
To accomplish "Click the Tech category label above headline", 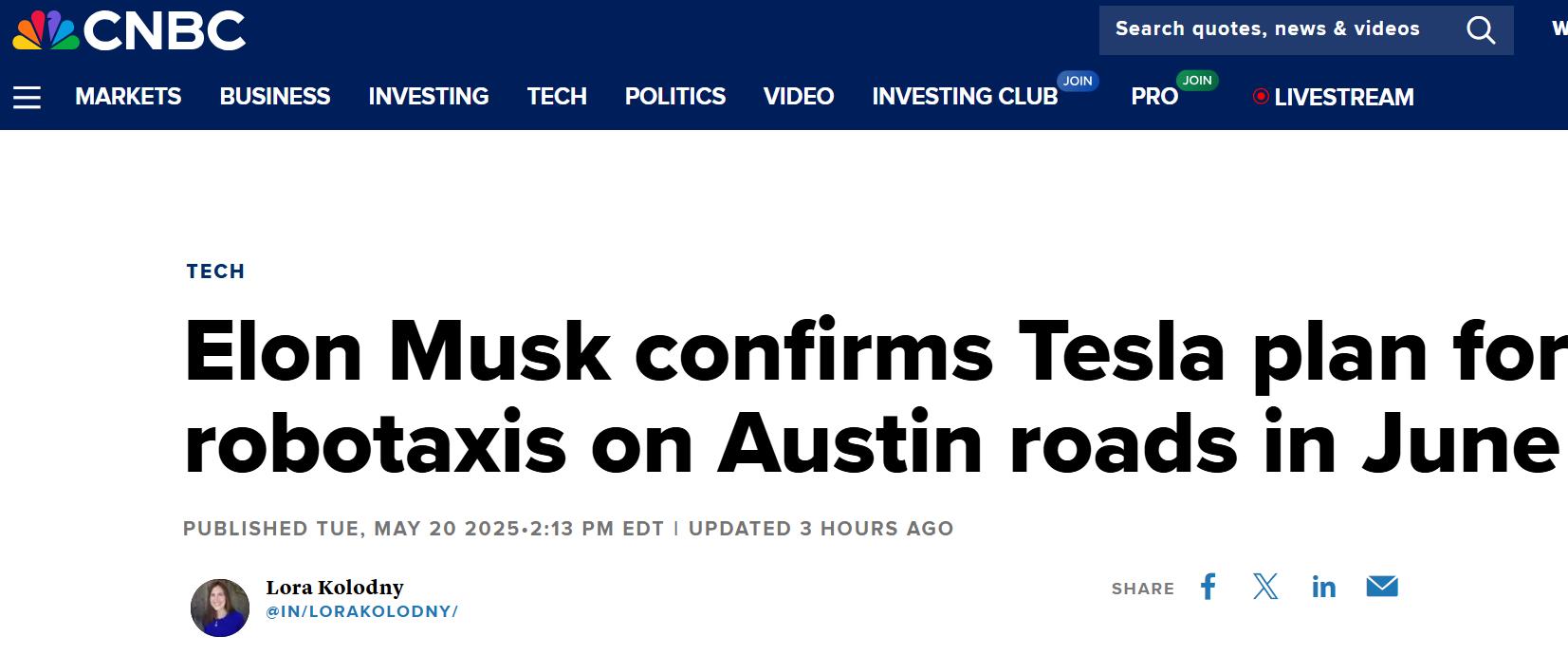I will (215, 271).
